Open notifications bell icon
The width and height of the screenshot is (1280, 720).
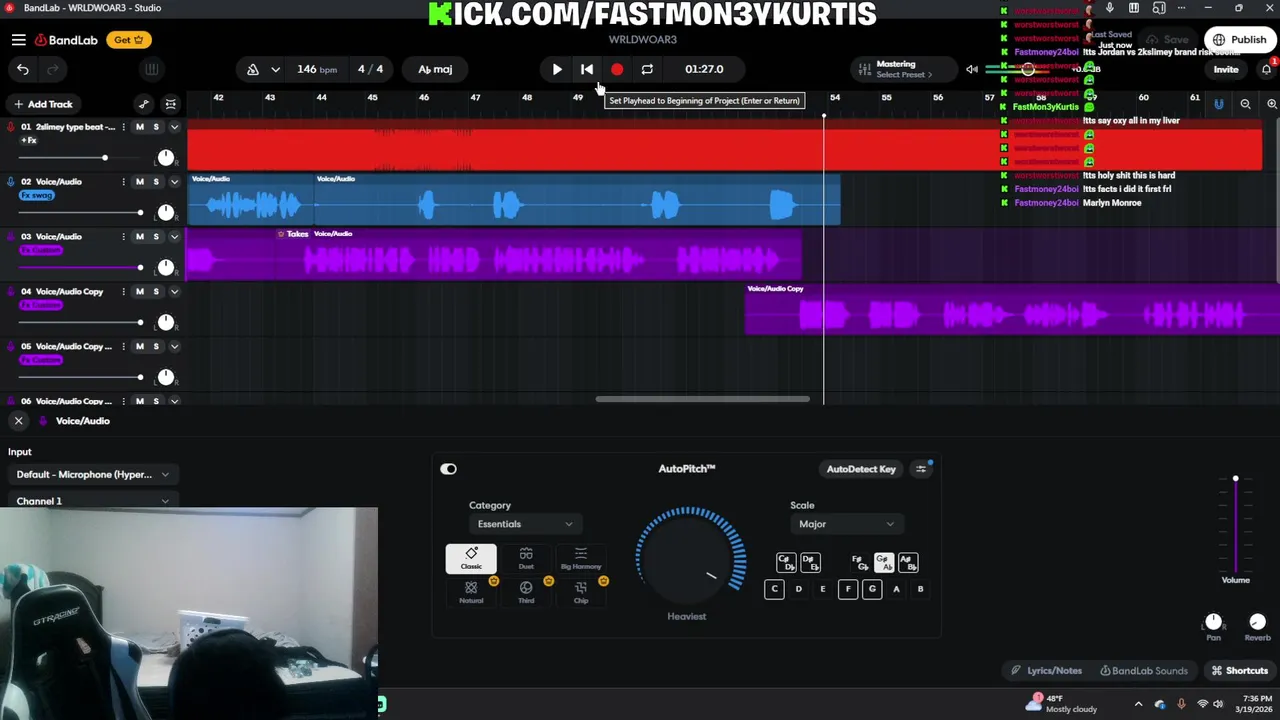(1266, 69)
